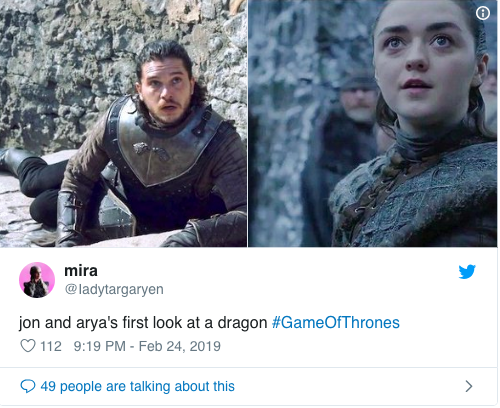This screenshot has width=500, height=408.
Task: Open the @ladytargaryen handle
Action: click(114, 289)
